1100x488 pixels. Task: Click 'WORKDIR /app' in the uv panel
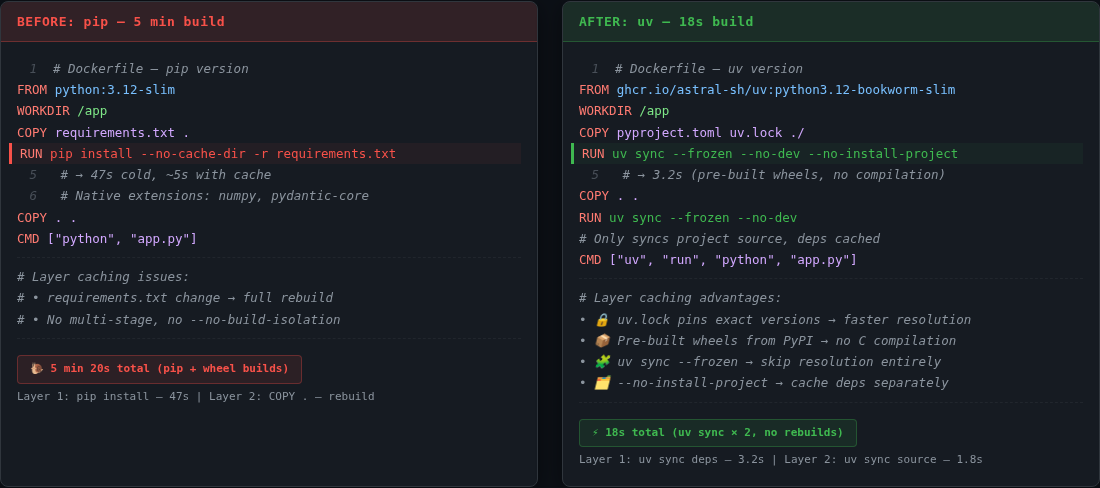624,111
